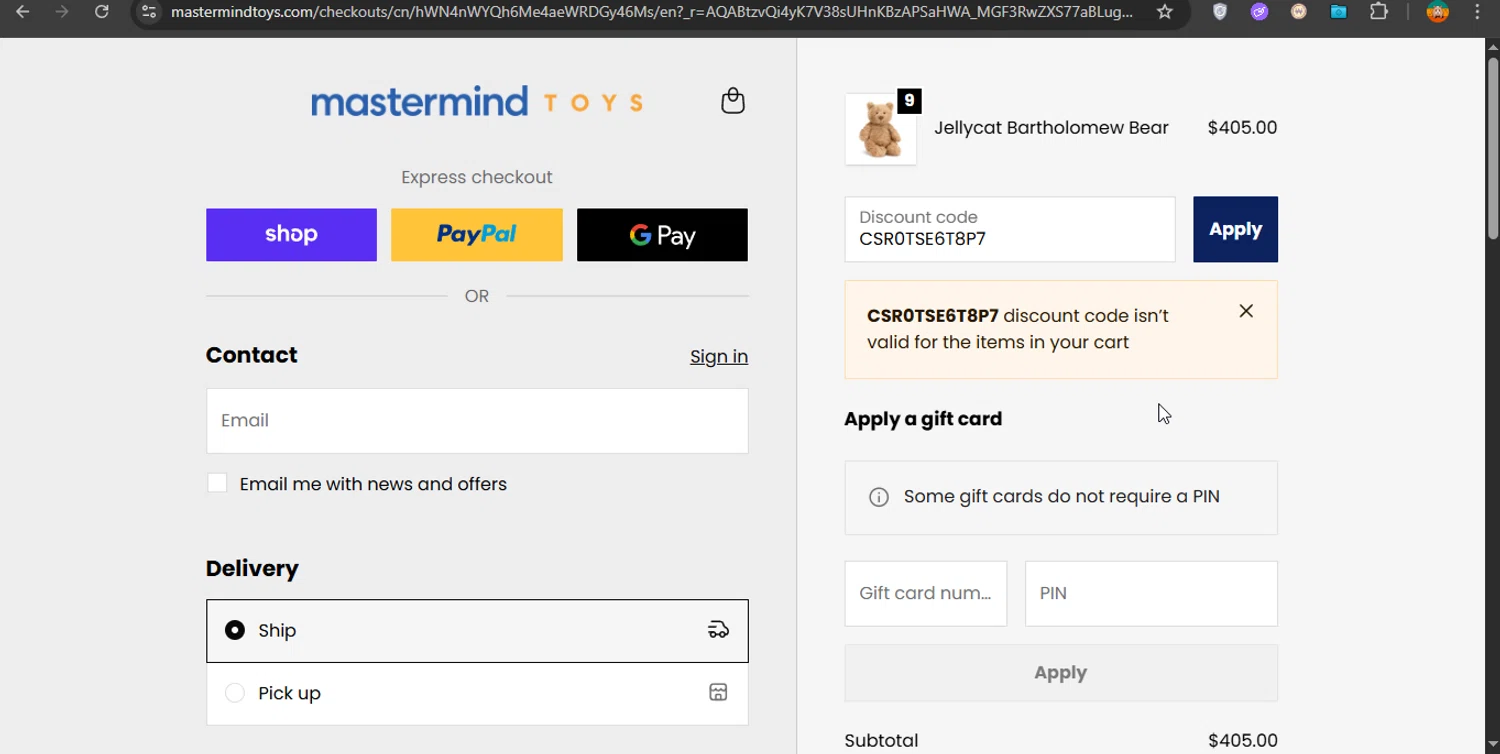Dismiss the invalid discount code message
The image size is (1500, 754).
coord(1246,311)
